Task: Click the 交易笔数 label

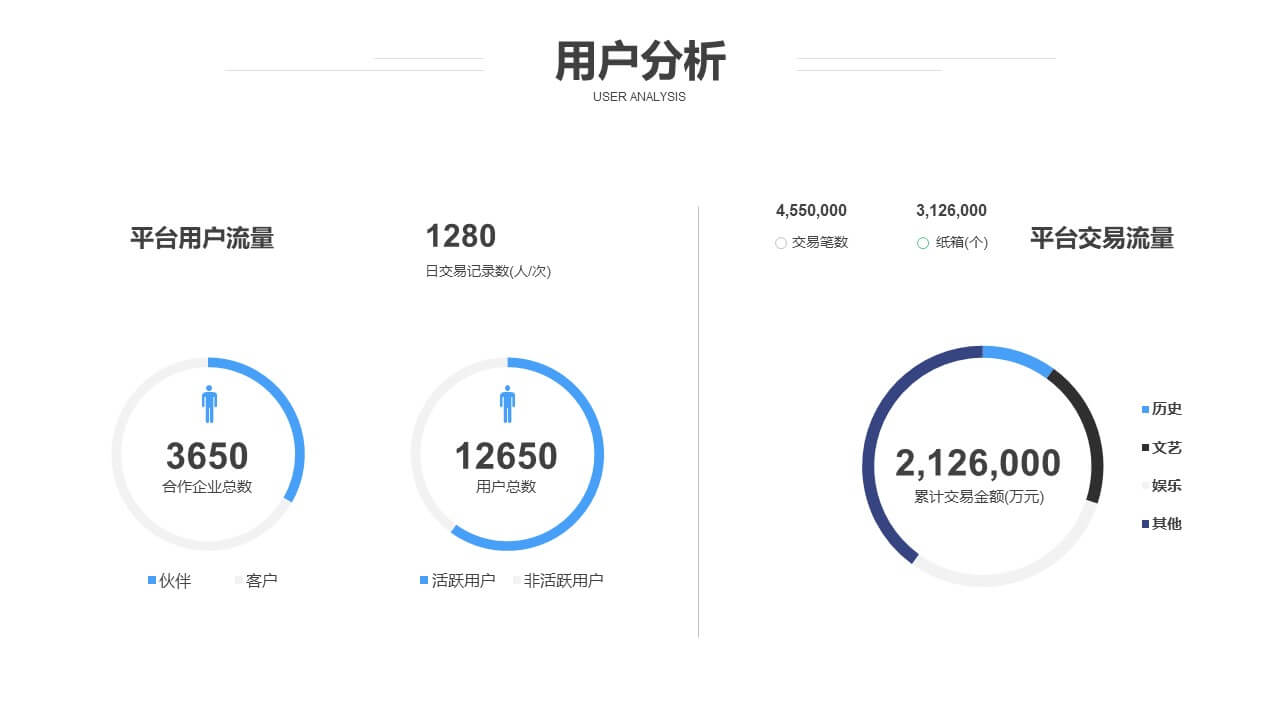Action: 820,242
